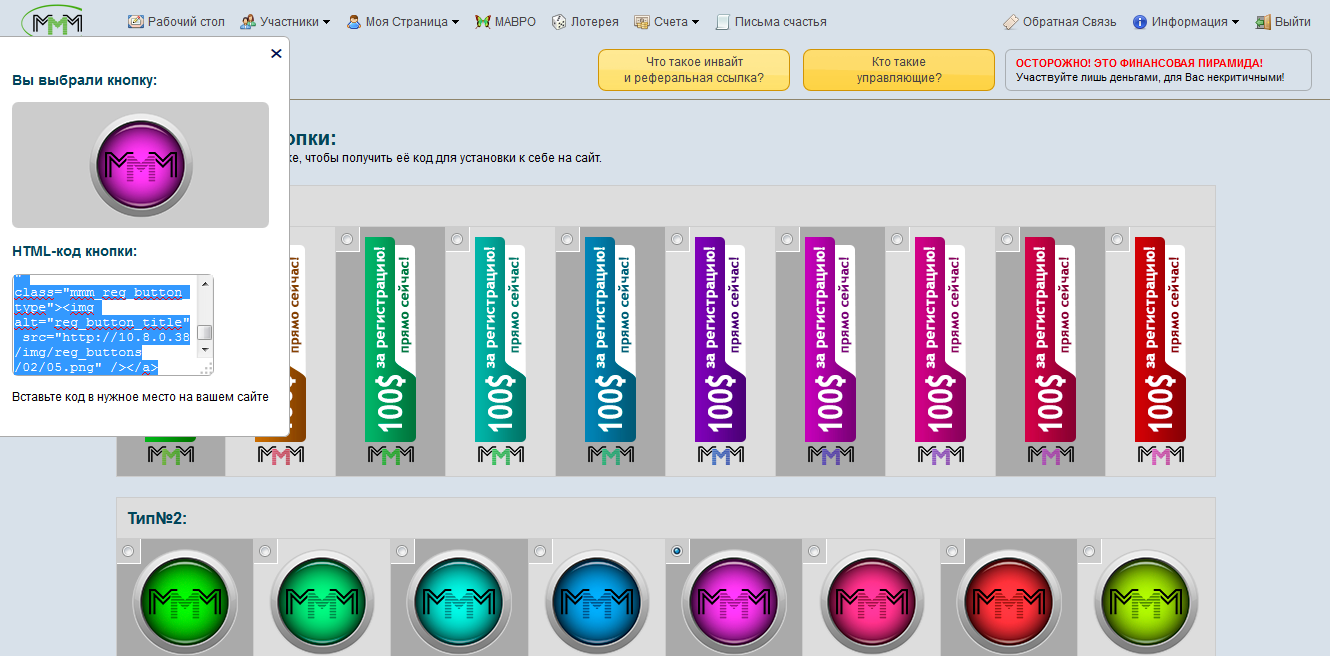Close the selected-button popup with the X
The width and height of the screenshot is (1330, 656).
(x=276, y=54)
